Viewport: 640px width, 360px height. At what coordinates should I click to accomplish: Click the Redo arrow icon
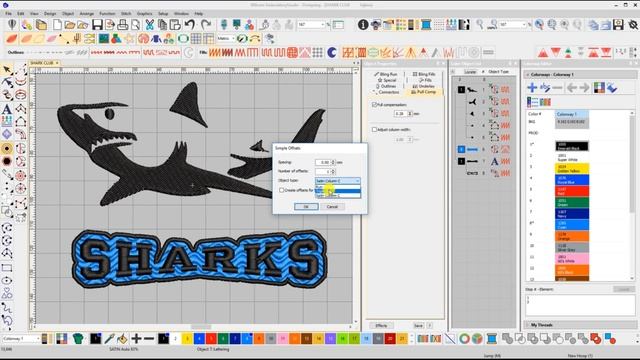(206, 25)
